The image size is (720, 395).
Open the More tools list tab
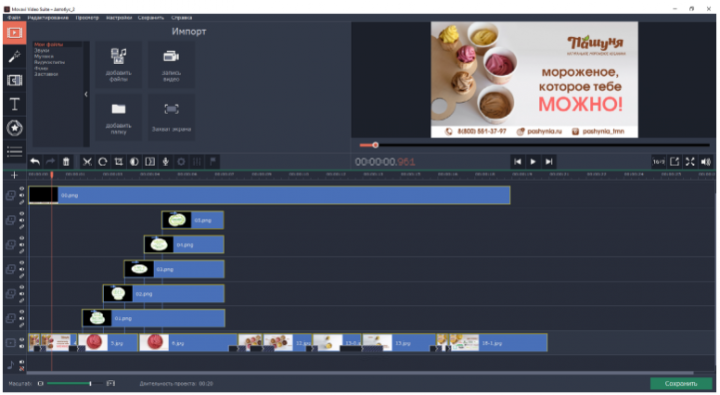[x=15, y=151]
